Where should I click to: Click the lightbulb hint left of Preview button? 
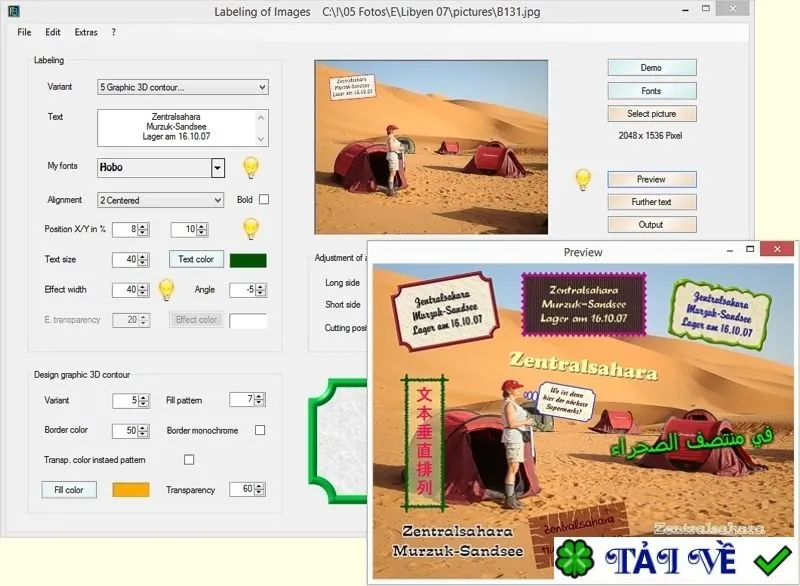point(583,180)
